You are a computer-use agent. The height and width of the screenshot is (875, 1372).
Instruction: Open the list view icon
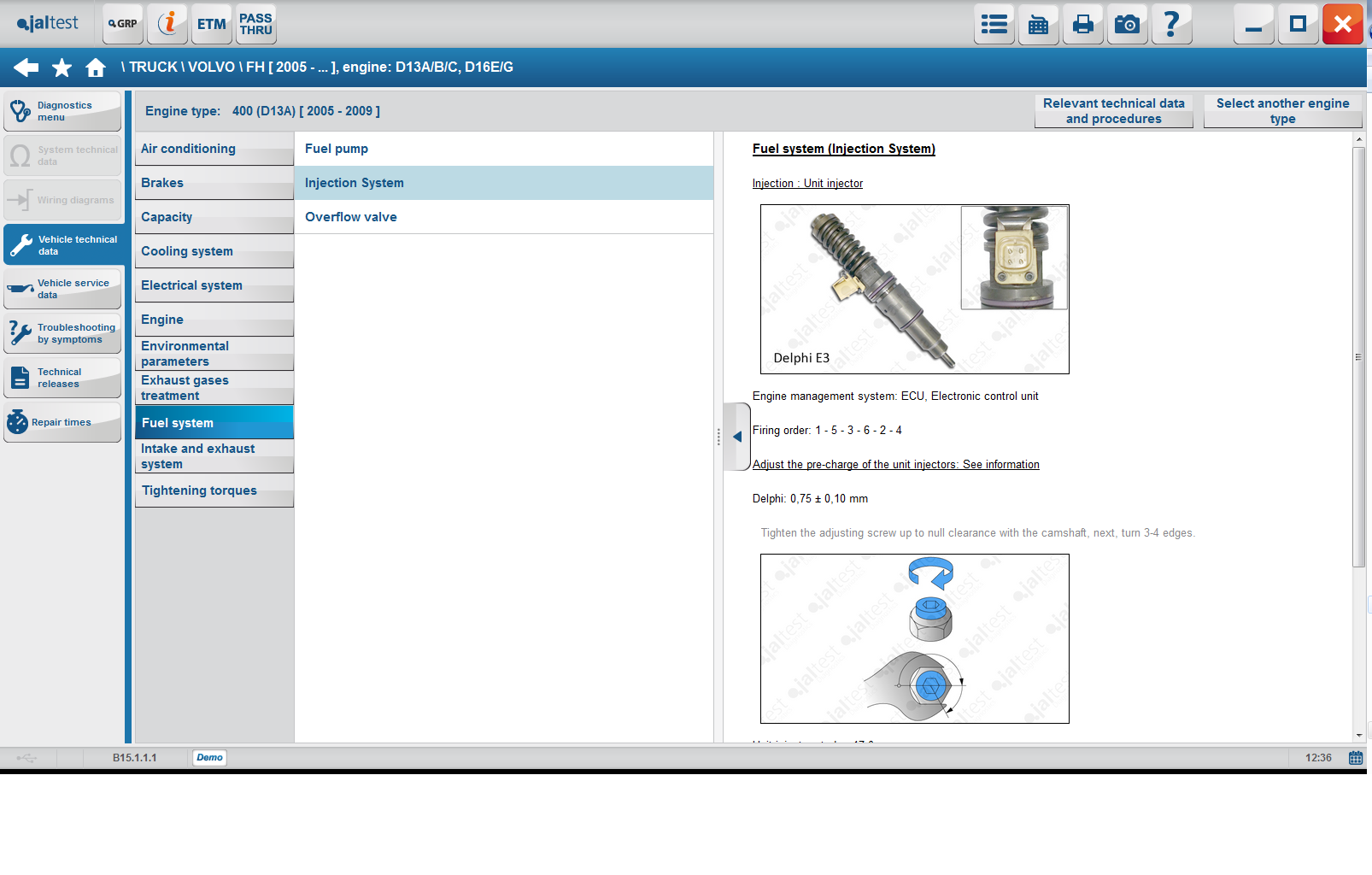[994, 24]
